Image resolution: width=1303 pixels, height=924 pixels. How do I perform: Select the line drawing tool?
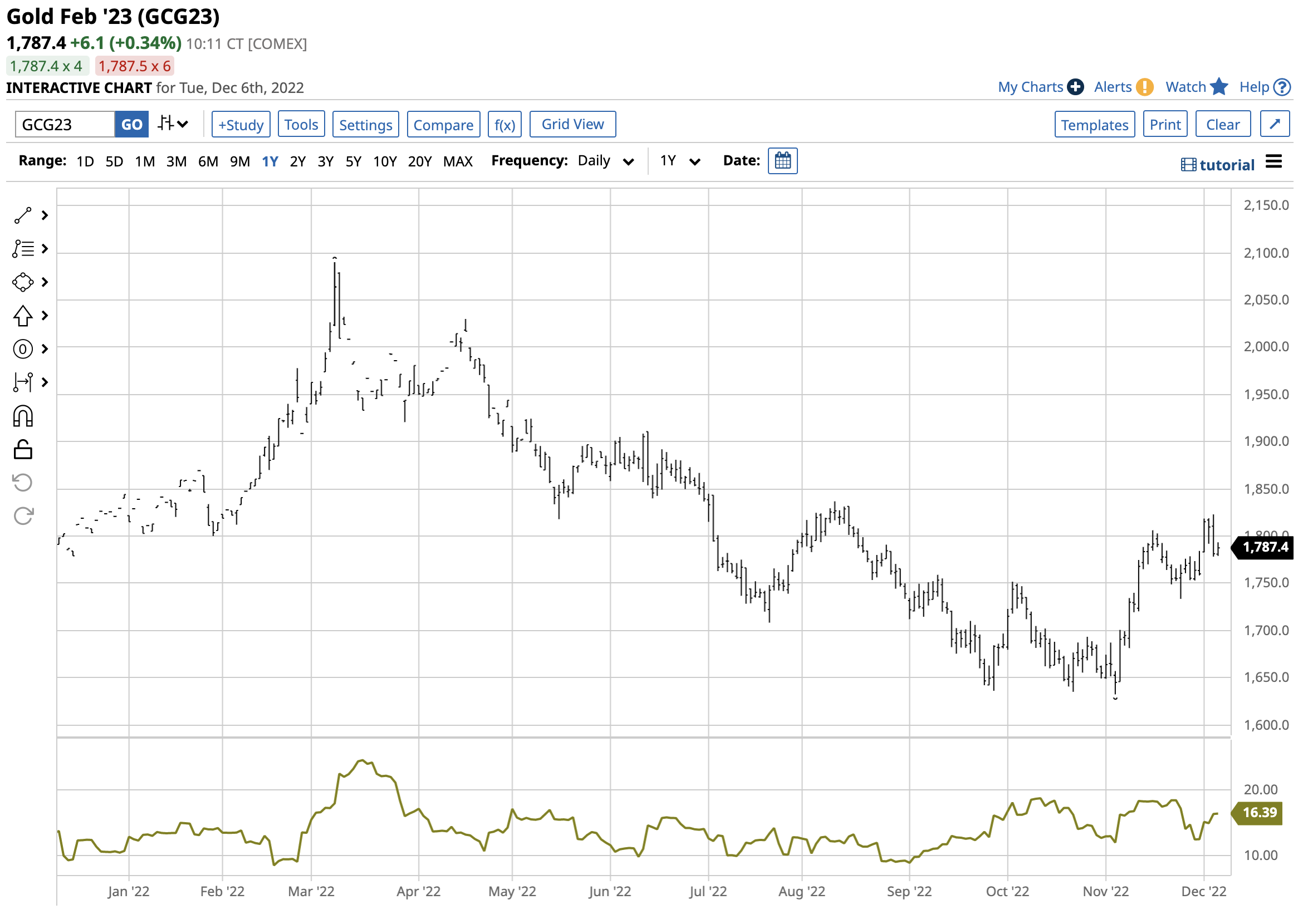click(x=23, y=216)
